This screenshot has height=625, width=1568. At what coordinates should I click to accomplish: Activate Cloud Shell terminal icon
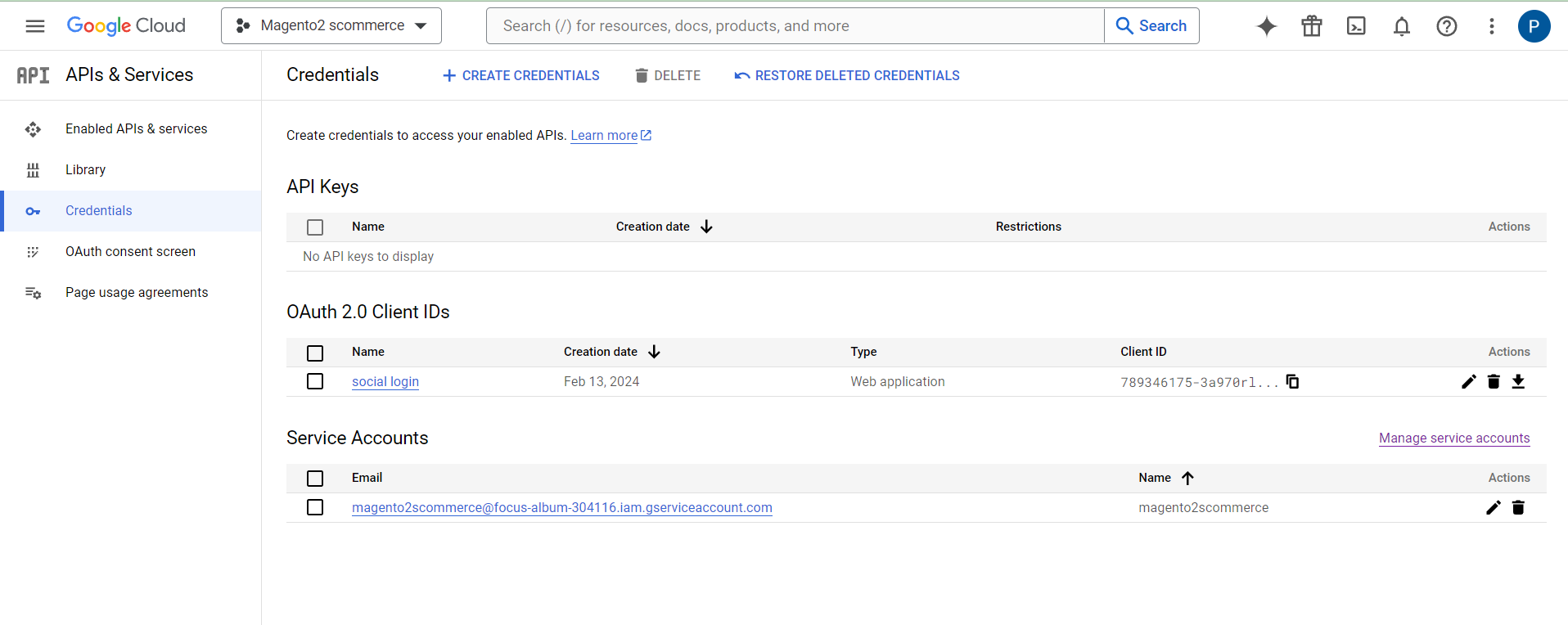coord(1356,26)
